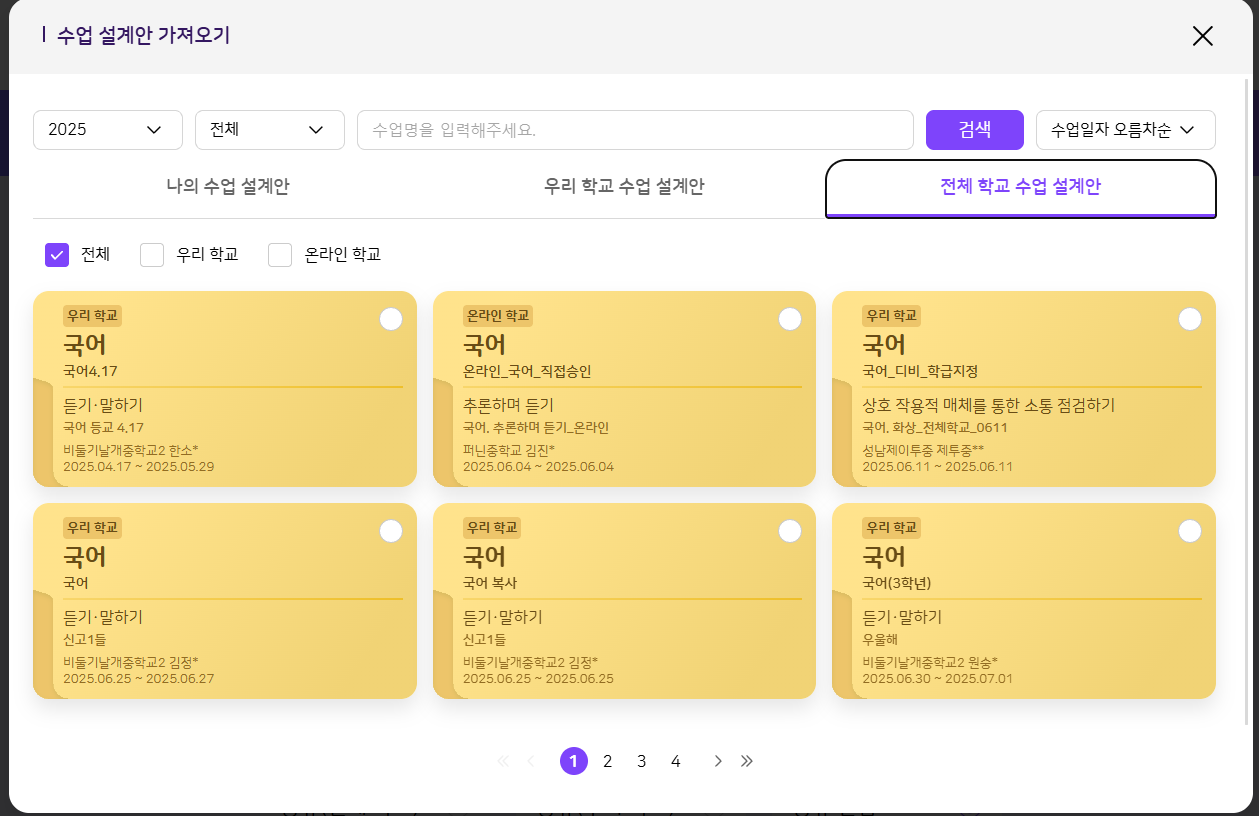Click the purple 검색 button
The width and height of the screenshot is (1259, 816).
pos(974,130)
